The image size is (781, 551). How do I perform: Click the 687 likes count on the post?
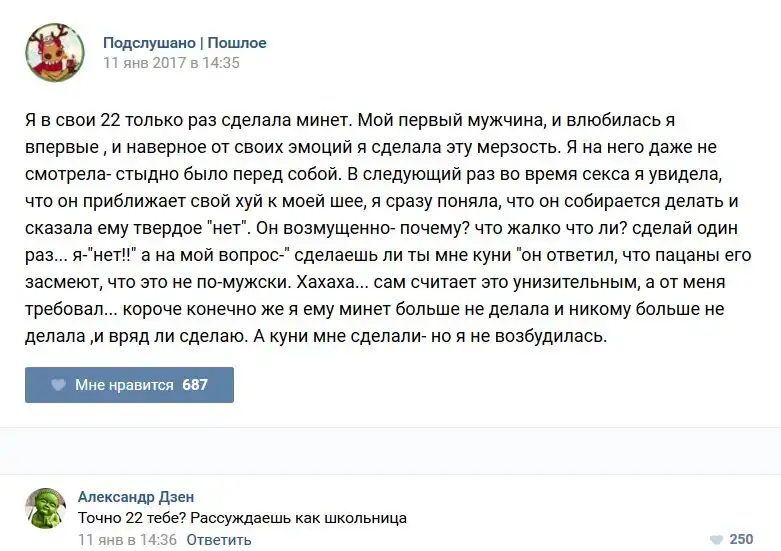click(195, 385)
